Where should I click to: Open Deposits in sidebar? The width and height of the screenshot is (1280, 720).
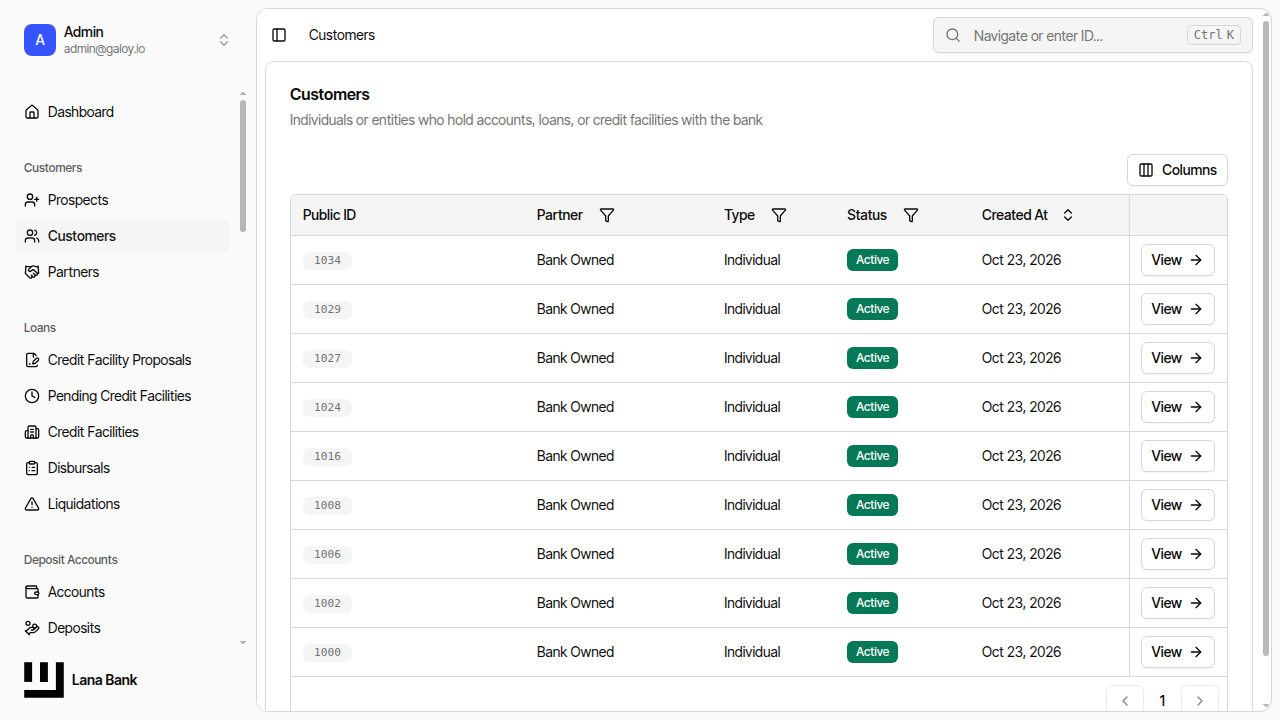(x=123, y=628)
